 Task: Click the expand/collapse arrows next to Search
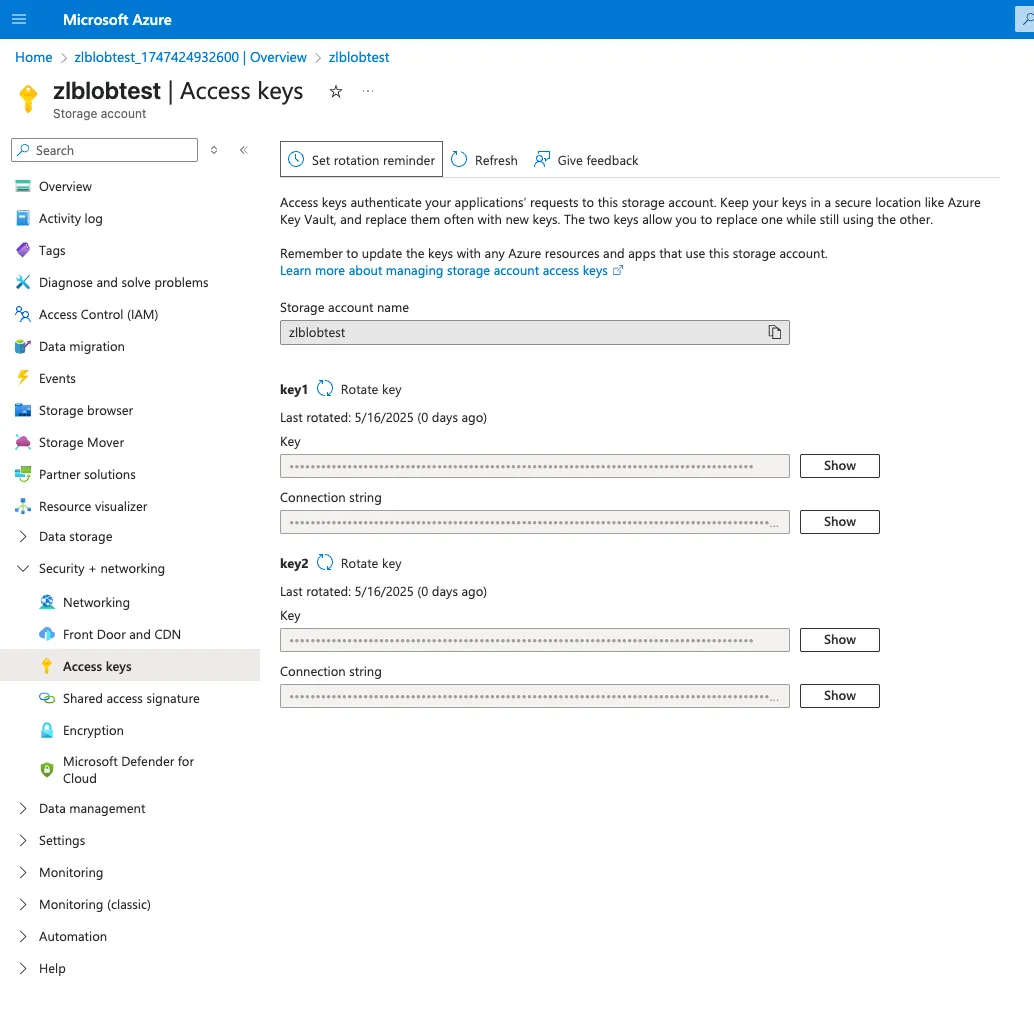[x=214, y=150]
